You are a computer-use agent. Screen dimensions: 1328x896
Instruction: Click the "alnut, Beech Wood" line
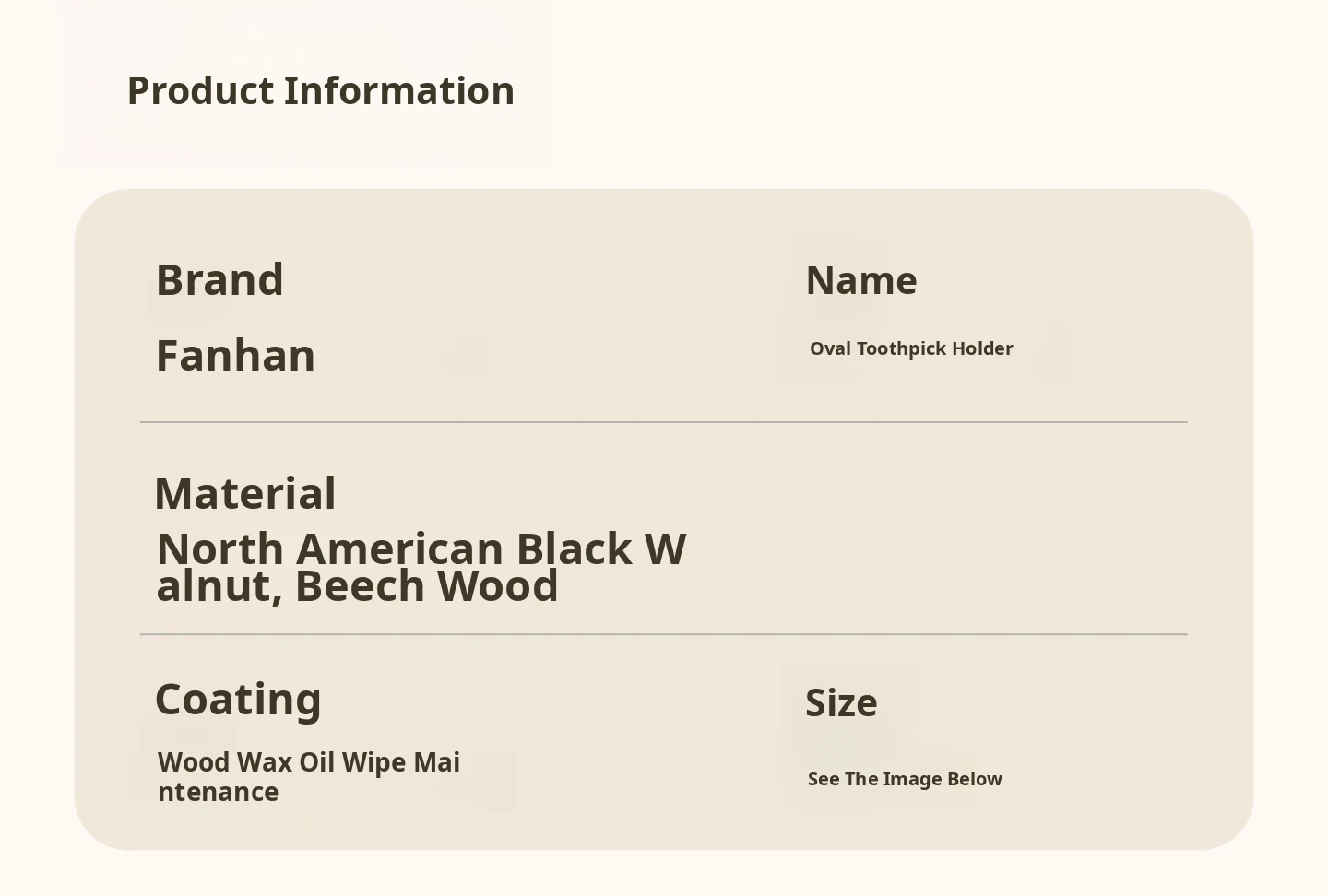point(357,586)
